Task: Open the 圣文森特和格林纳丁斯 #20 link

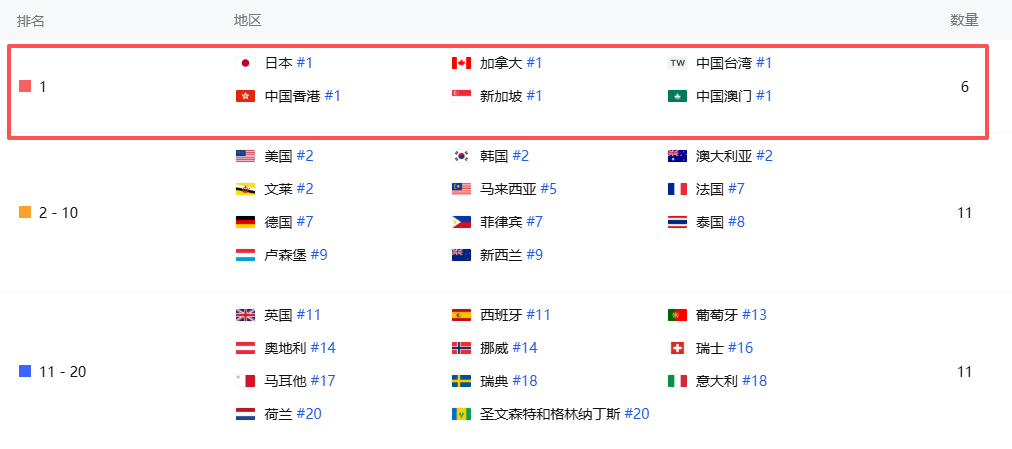Action: (636, 414)
